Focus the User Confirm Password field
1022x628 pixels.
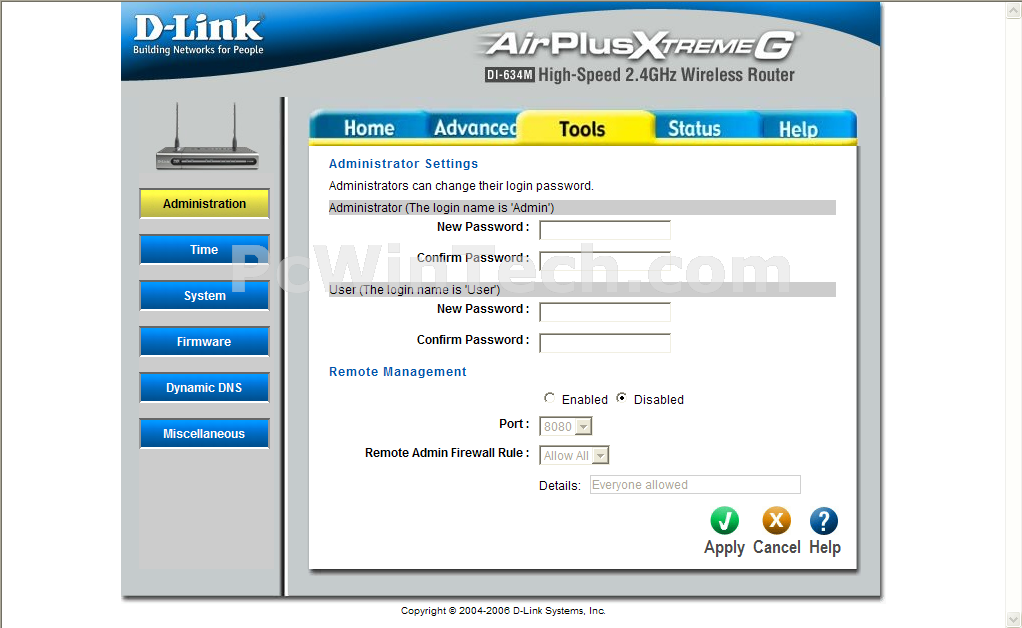pyautogui.click(x=605, y=343)
